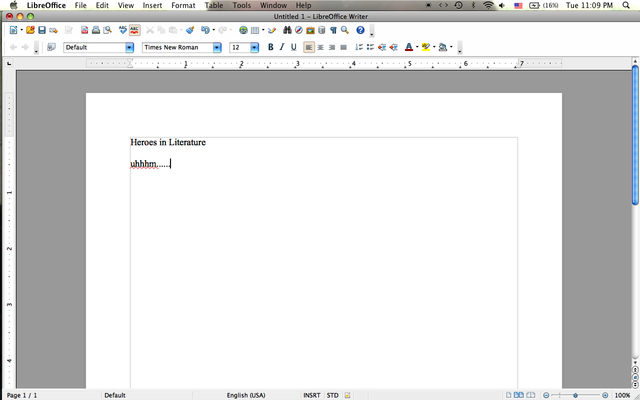This screenshot has height=400, width=640.
Task: Expand the Font Name dropdown
Action: tap(217, 47)
